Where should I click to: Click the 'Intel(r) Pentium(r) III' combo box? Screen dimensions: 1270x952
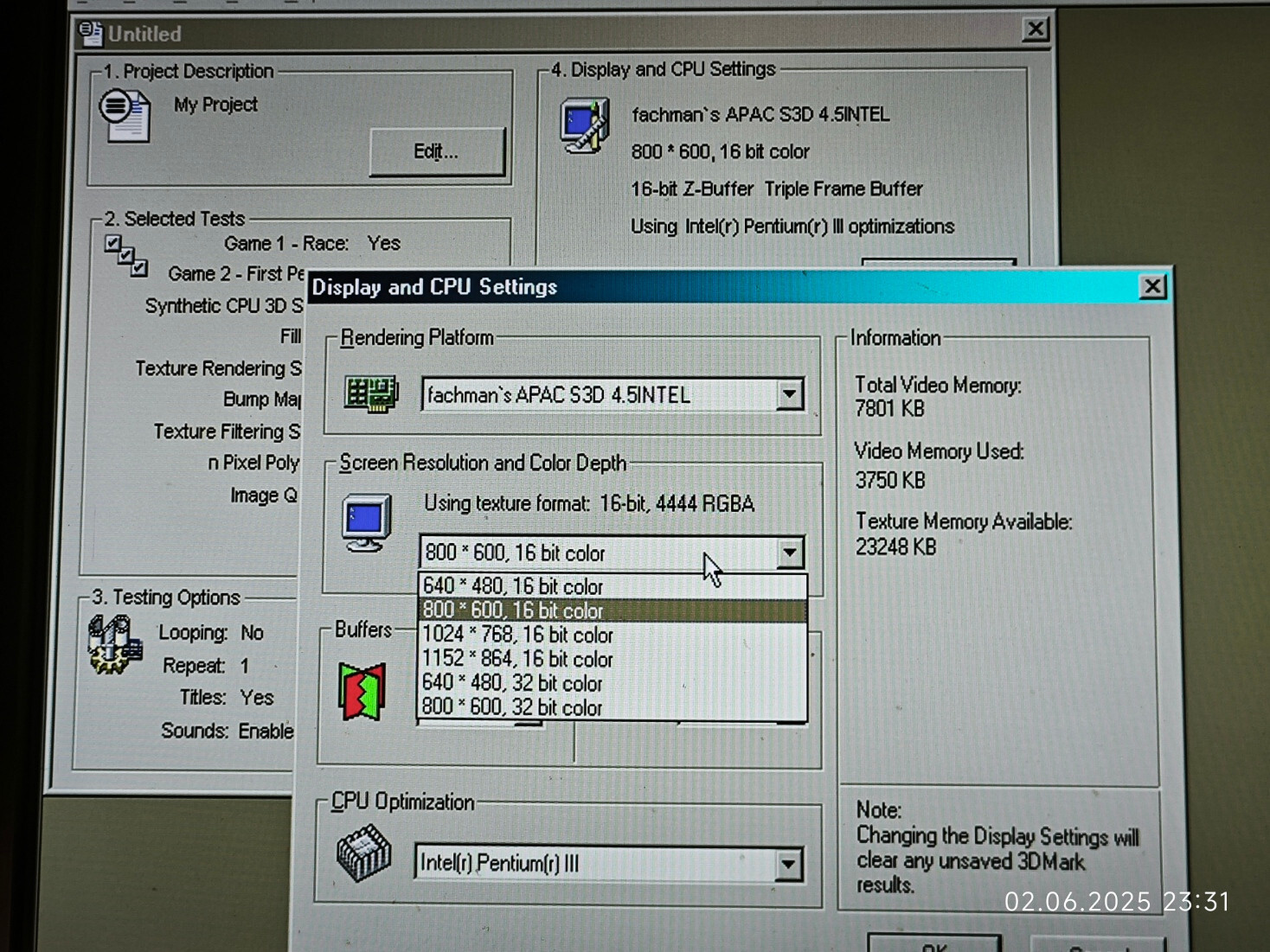click(x=608, y=864)
